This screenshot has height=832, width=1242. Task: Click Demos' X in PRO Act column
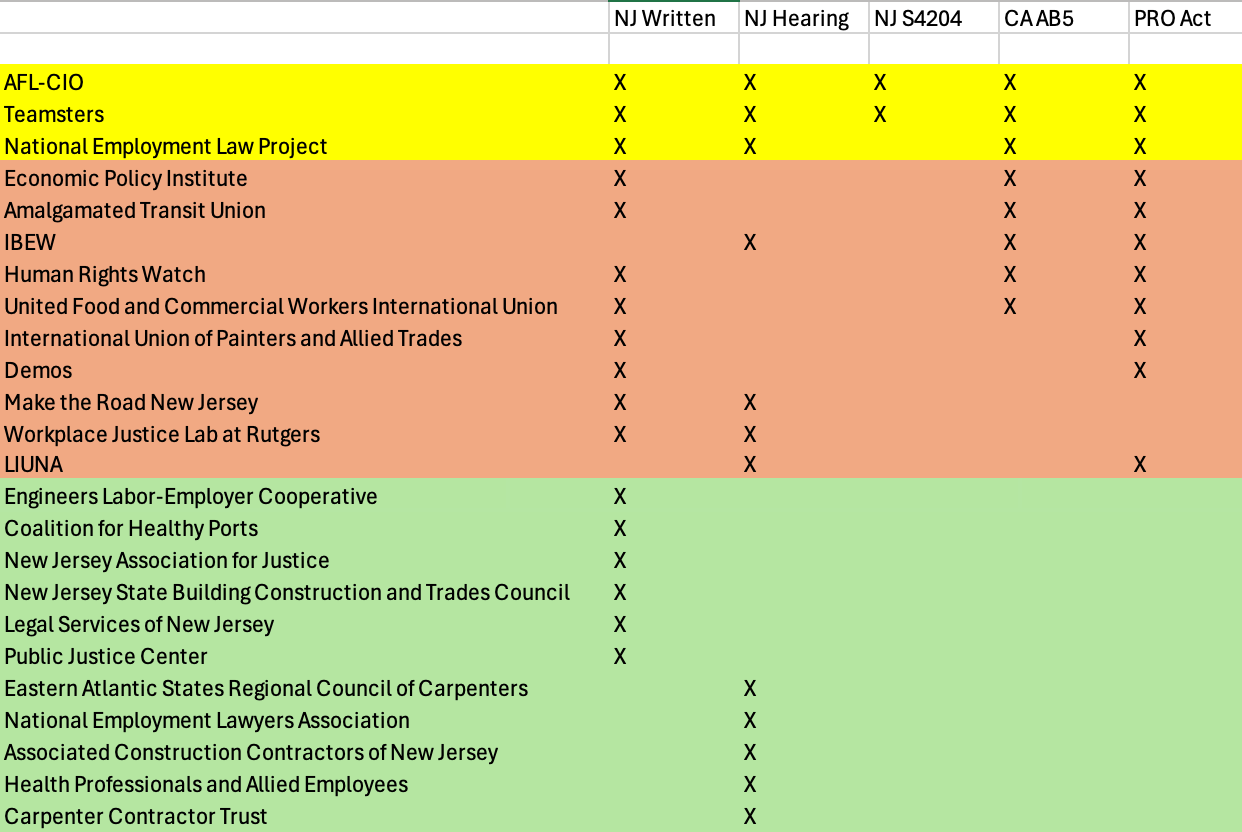[x=1140, y=370]
